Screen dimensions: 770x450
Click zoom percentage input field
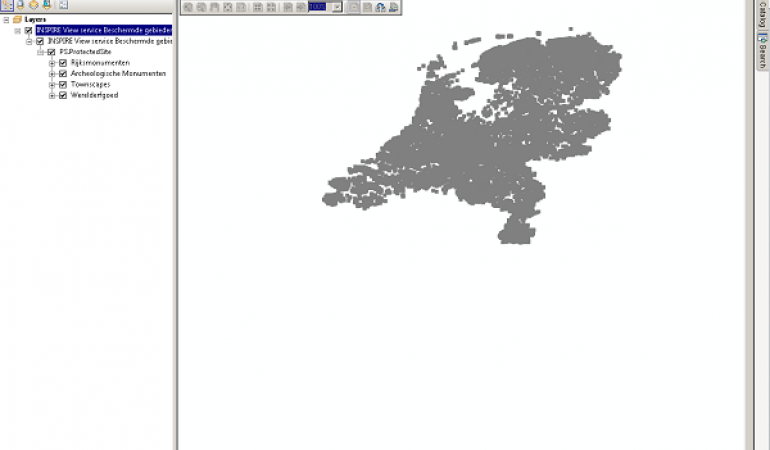click(320, 7)
